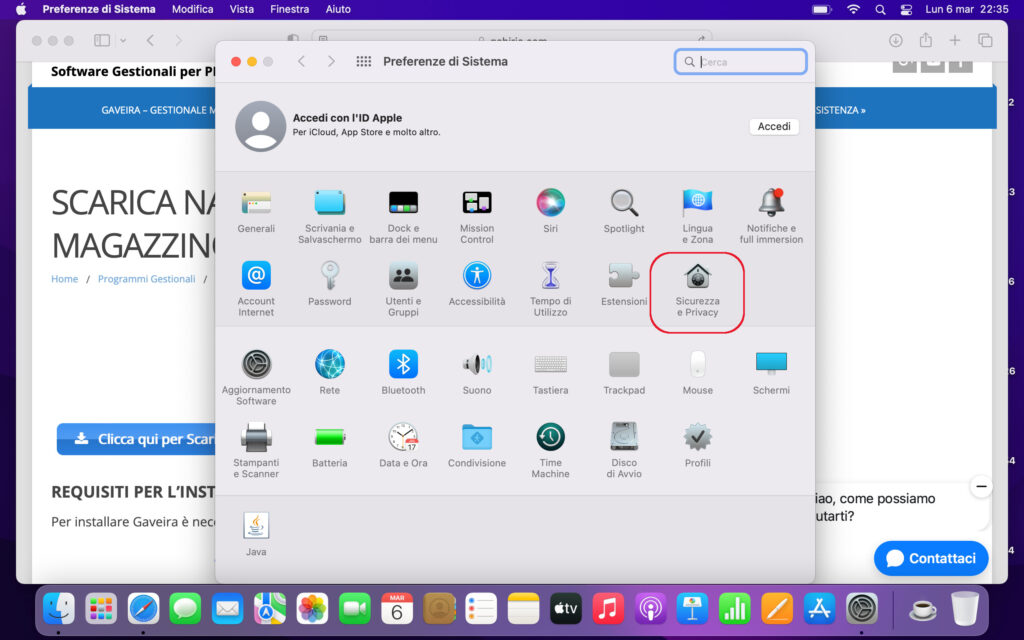Open Accessibilità preferences
Image resolution: width=1024 pixels, height=640 pixels.
[477, 283]
